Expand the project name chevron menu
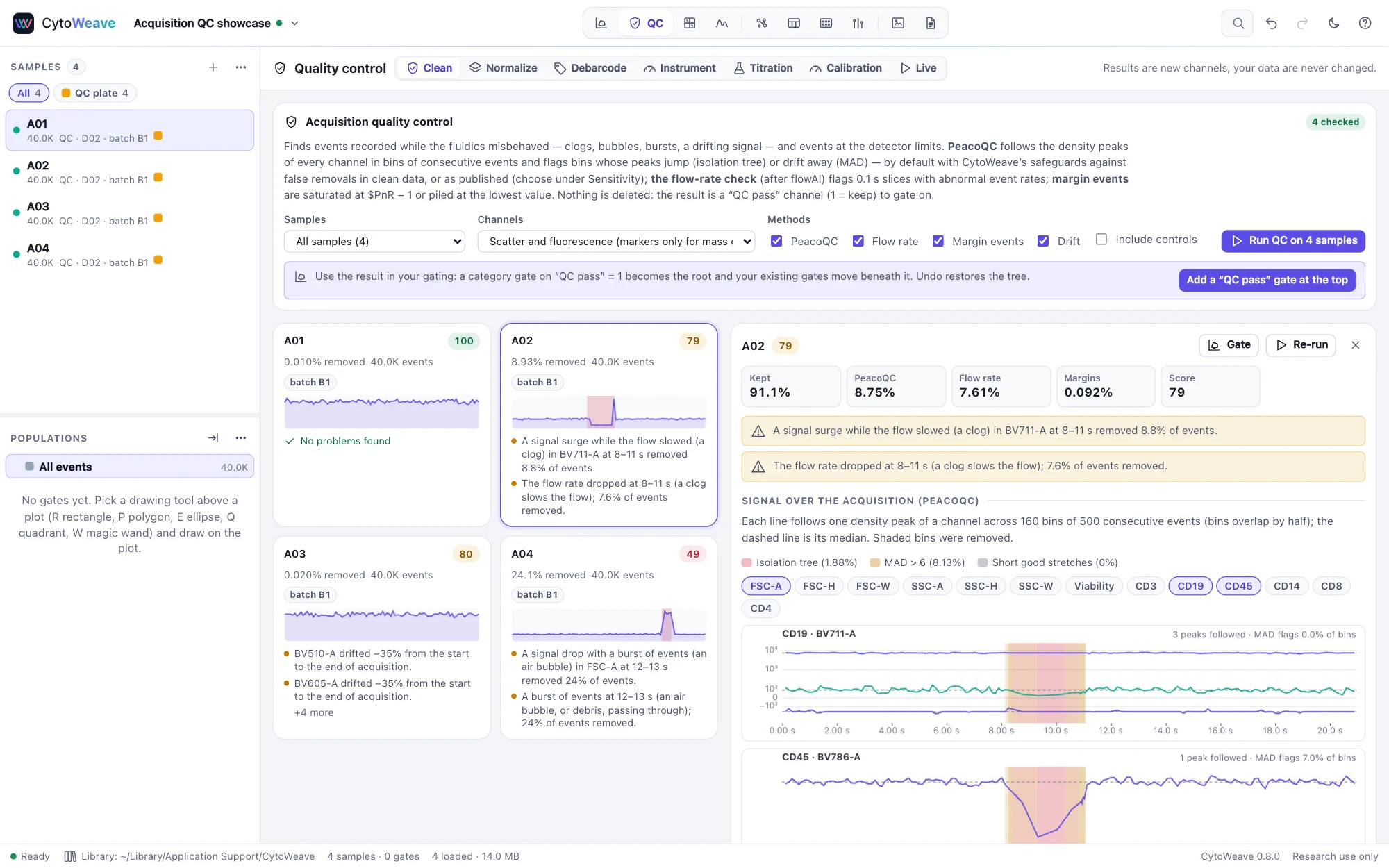Viewport: 1389px width, 868px height. point(294,23)
